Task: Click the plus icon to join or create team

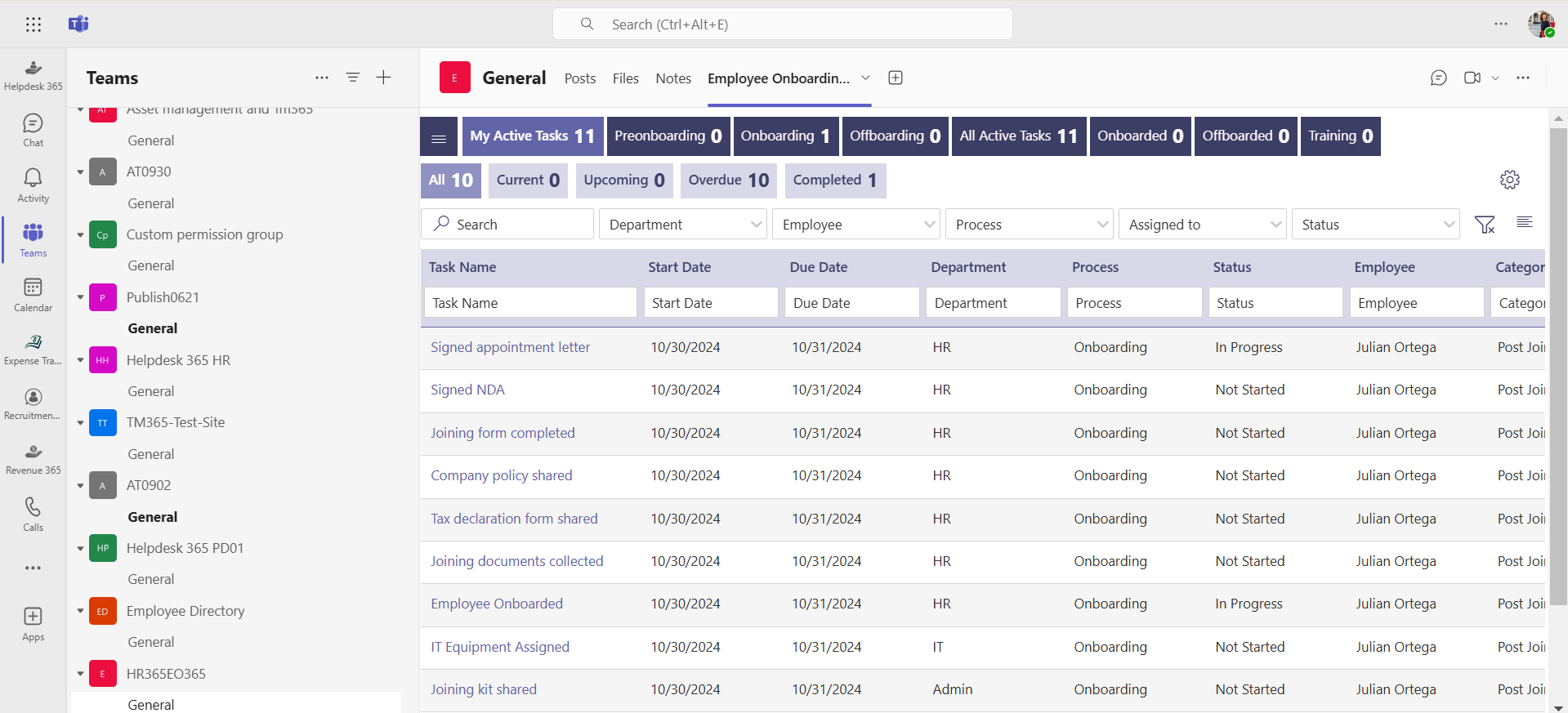Action: pyautogui.click(x=383, y=78)
